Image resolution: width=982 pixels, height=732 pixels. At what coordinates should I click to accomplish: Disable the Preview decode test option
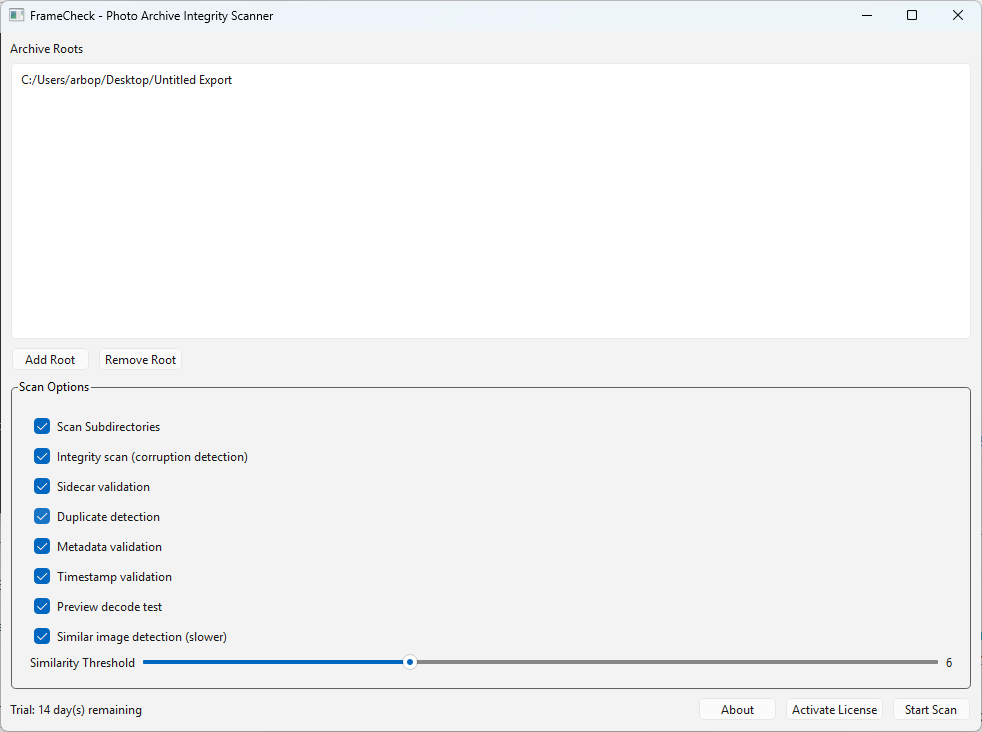pyautogui.click(x=41, y=606)
